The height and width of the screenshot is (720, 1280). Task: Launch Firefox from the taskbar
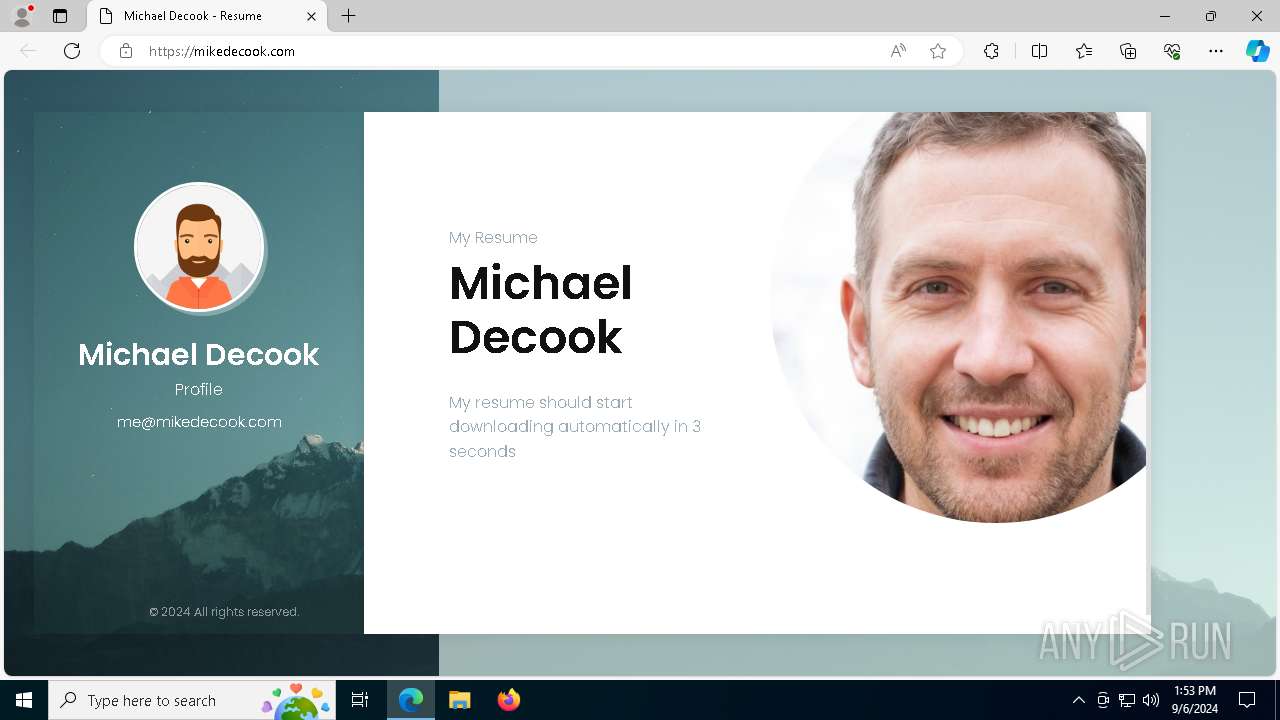(508, 700)
